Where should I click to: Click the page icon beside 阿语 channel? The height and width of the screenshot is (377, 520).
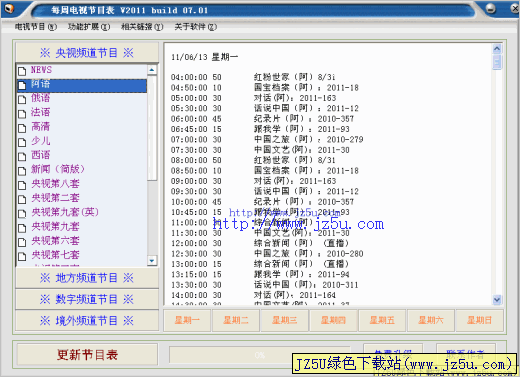(22, 85)
